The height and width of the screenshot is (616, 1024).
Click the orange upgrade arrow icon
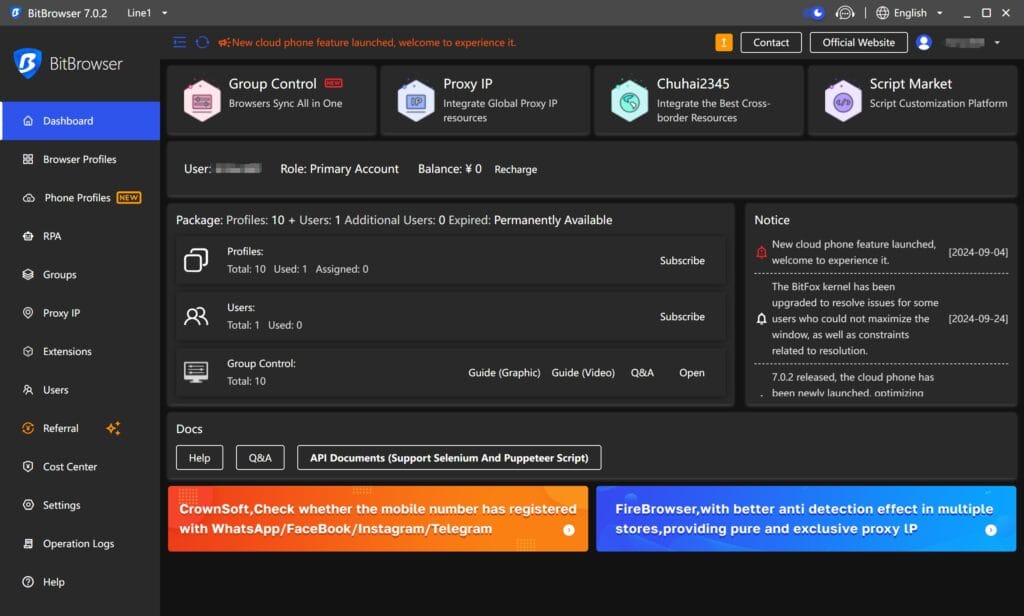[724, 42]
